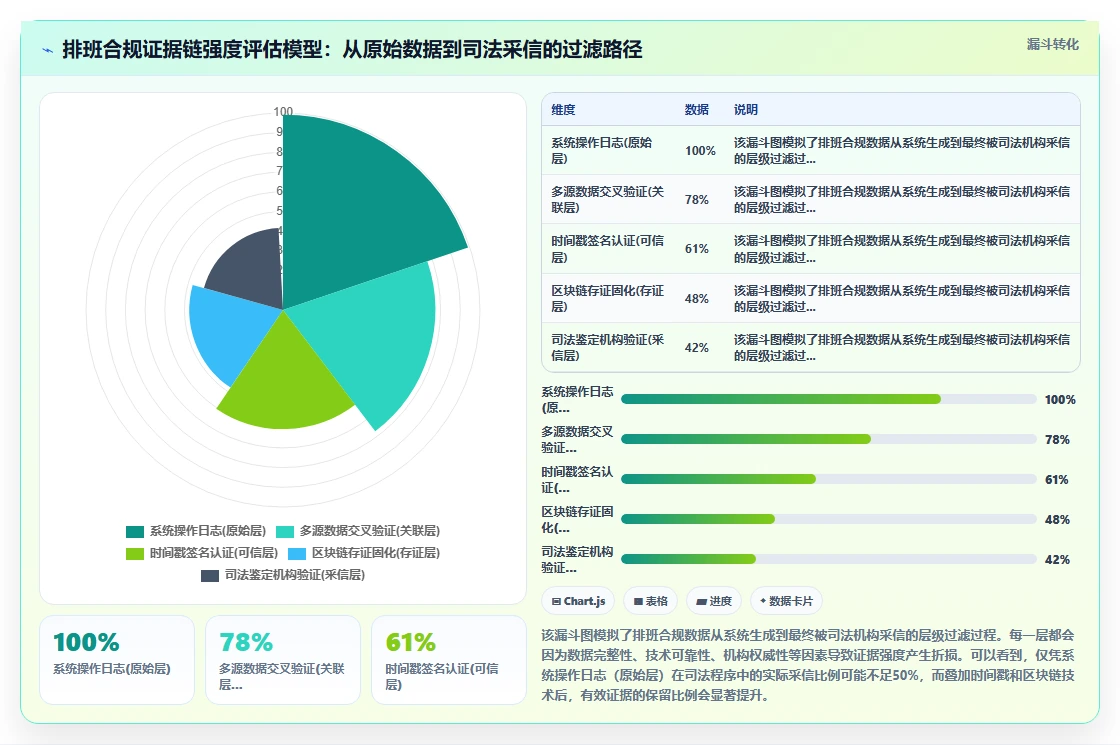Toggle legend swatch for 区块链存证固化(存证层)

point(297,554)
